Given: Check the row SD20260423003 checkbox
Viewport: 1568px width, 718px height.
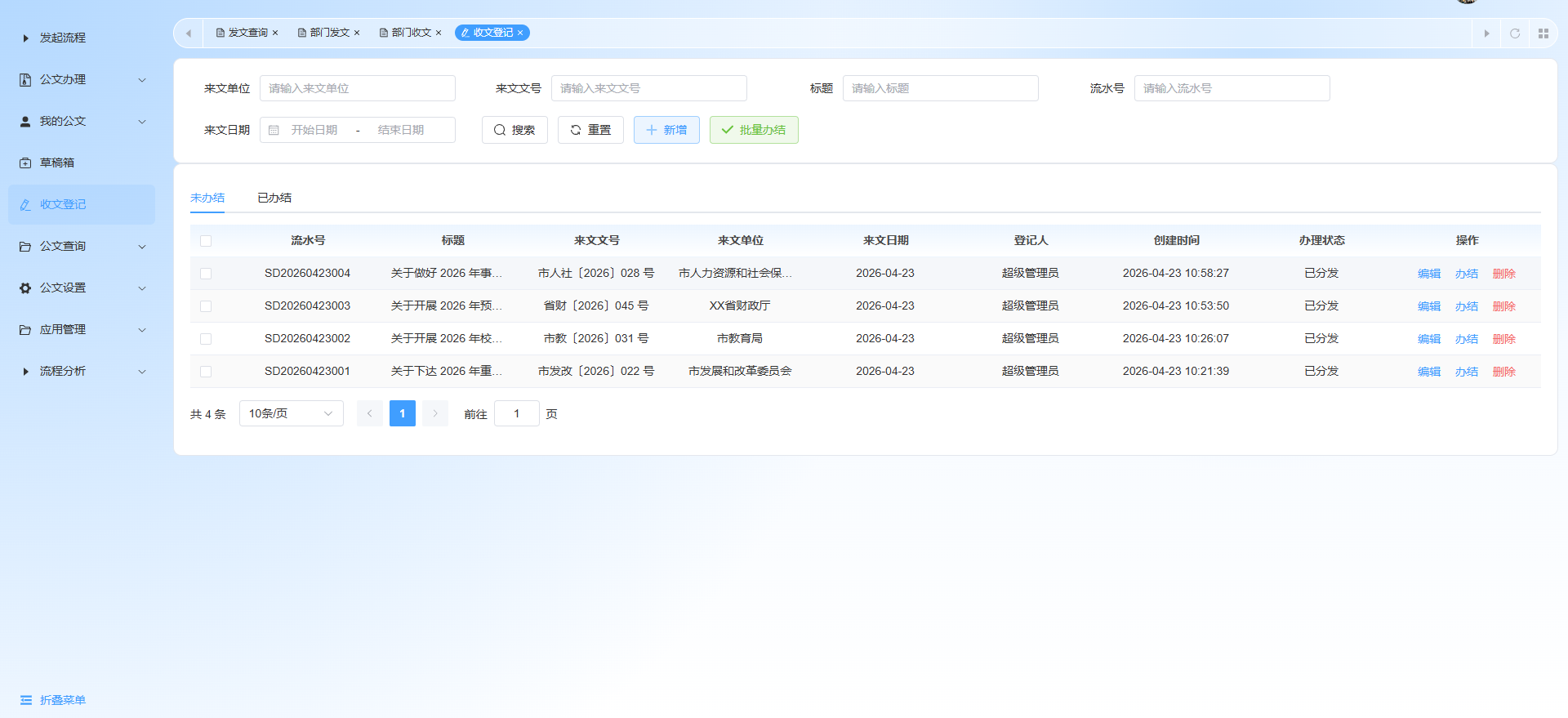Looking at the screenshot, I should click(x=206, y=306).
